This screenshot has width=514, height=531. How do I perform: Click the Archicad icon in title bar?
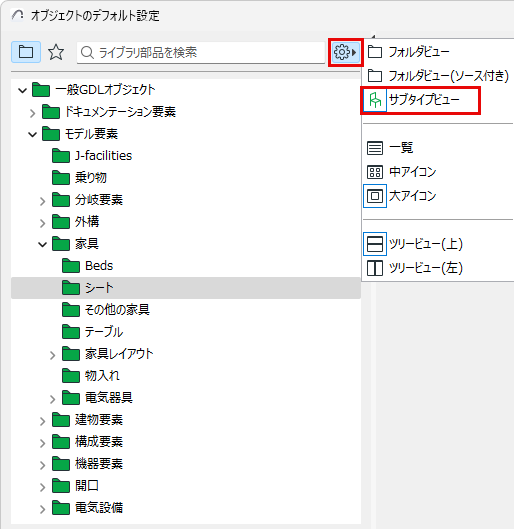18,16
